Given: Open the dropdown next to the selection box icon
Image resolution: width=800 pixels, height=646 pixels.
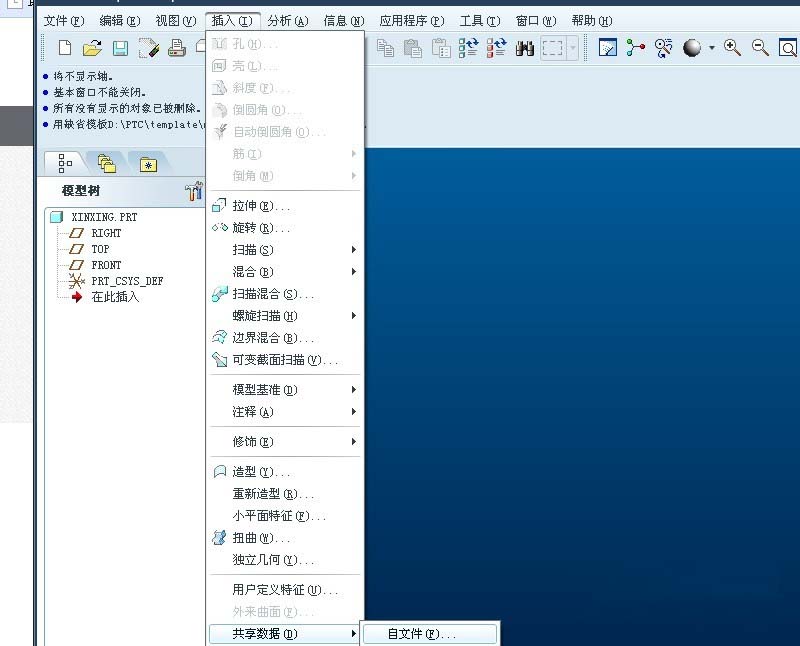Looking at the screenshot, I should point(573,48).
